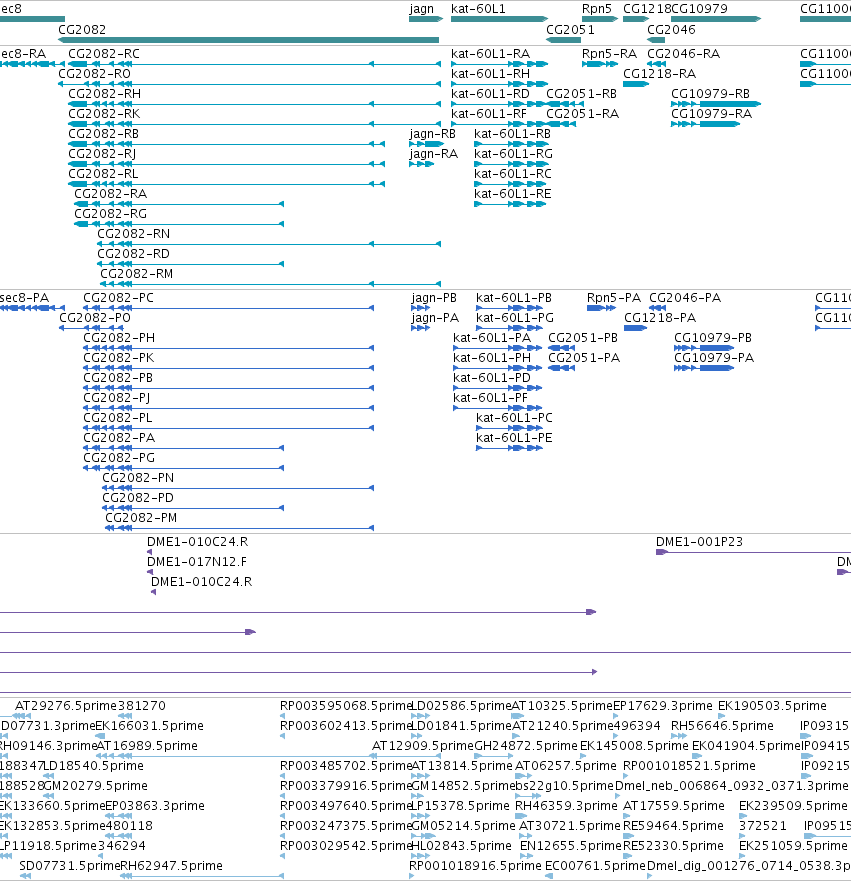This screenshot has width=851, height=881.
Task: Select the AT12909.5prime EST label
Action: point(423,746)
